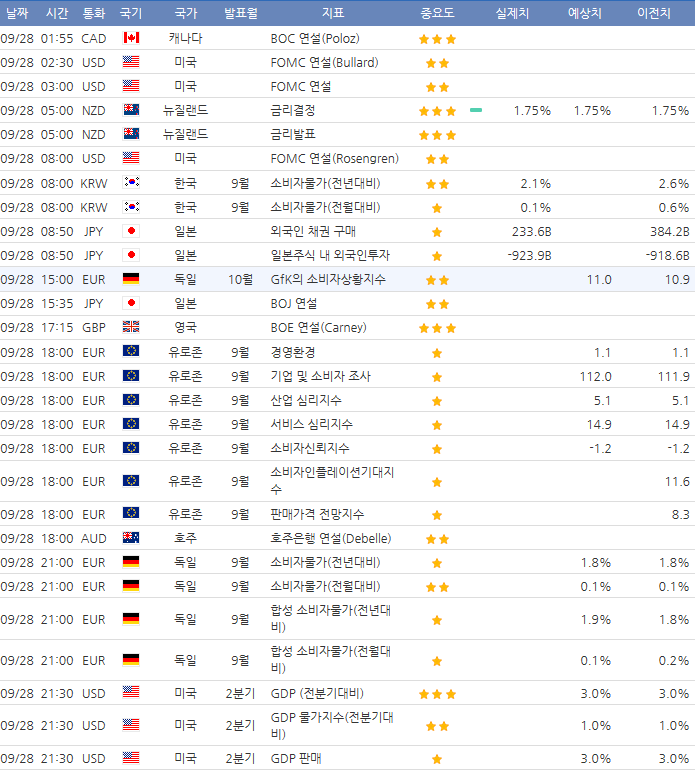This screenshot has height=772, width=695.
Task: Click the Japan flag in the BOJ 연설 row
Action: (131, 303)
